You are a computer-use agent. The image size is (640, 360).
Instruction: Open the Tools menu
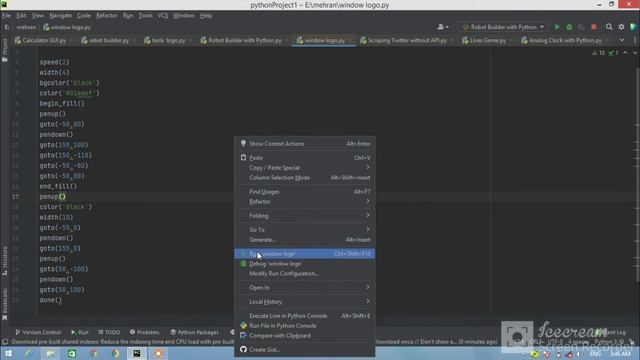145,16
